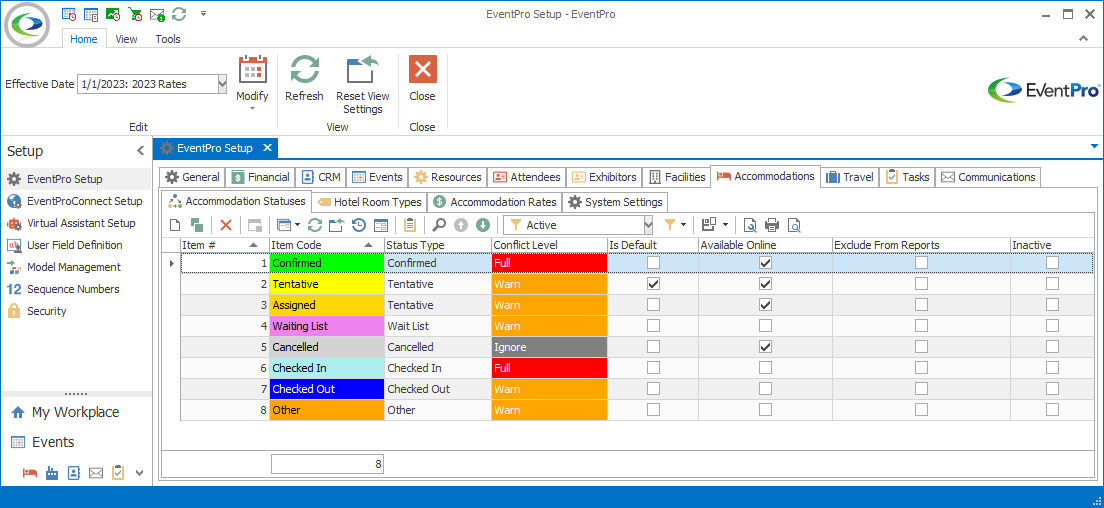
Task: Open the Effective Date dropdown
Action: 222,84
